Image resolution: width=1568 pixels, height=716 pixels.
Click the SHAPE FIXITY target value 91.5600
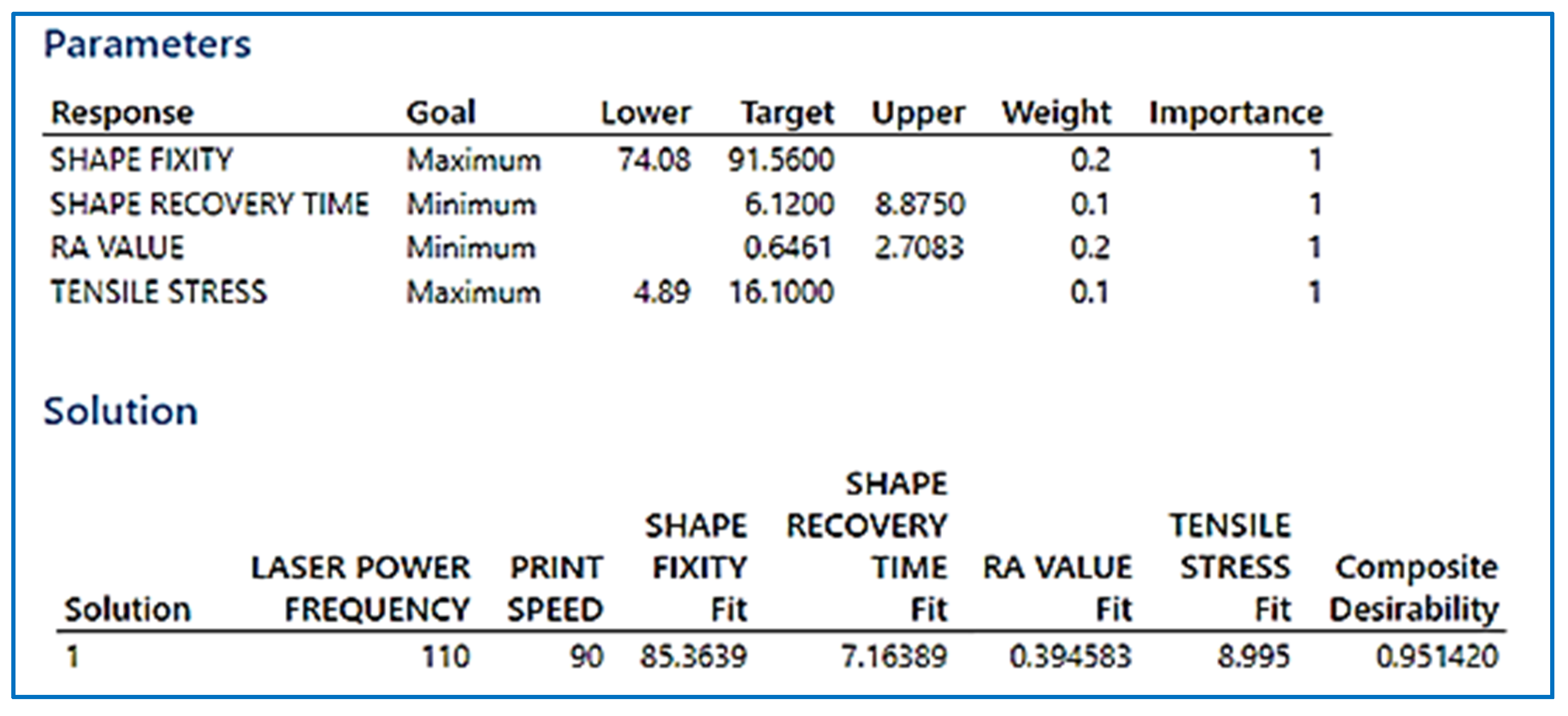[x=781, y=160]
